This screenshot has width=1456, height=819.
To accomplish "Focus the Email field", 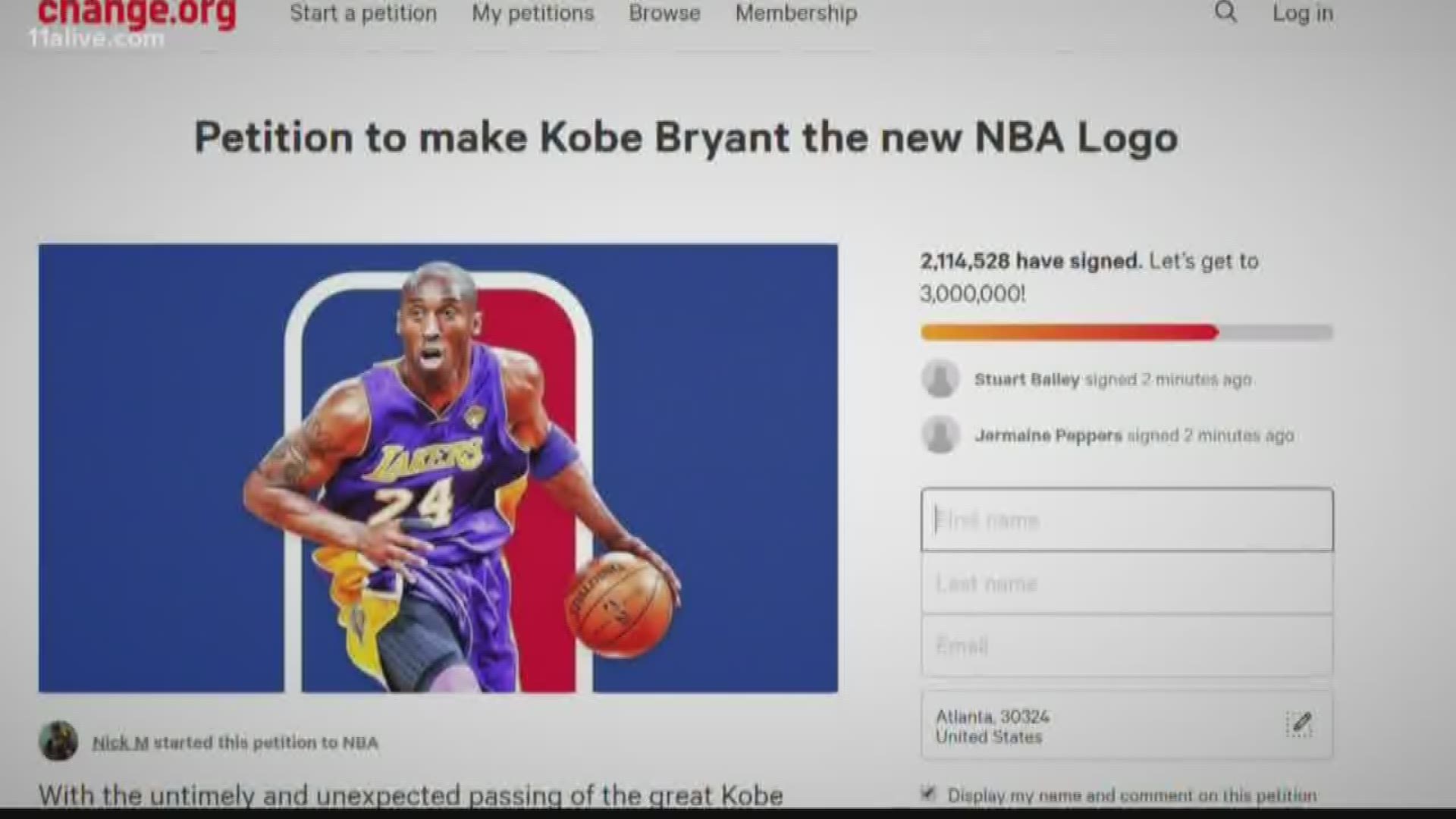I will (x=1127, y=646).
